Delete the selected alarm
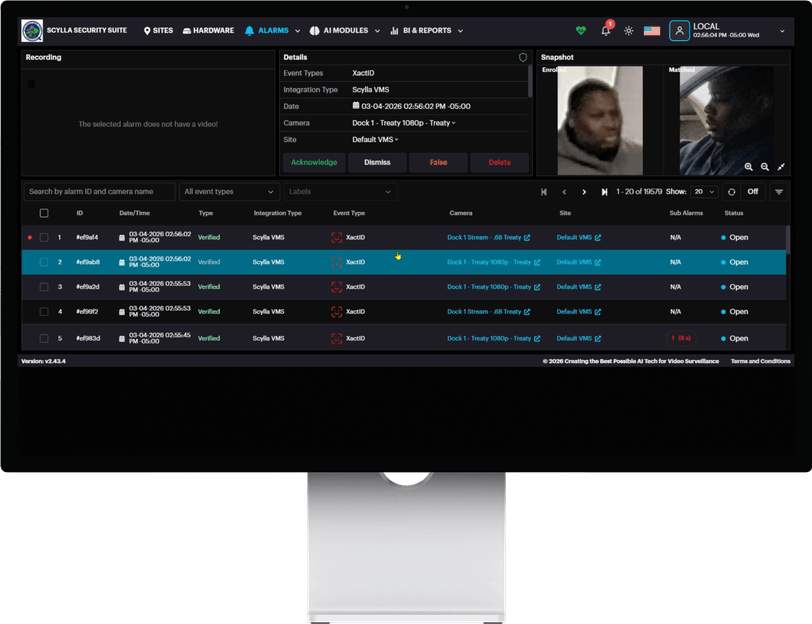The height and width of the screenshot is (624, 812). coord(499,162)
